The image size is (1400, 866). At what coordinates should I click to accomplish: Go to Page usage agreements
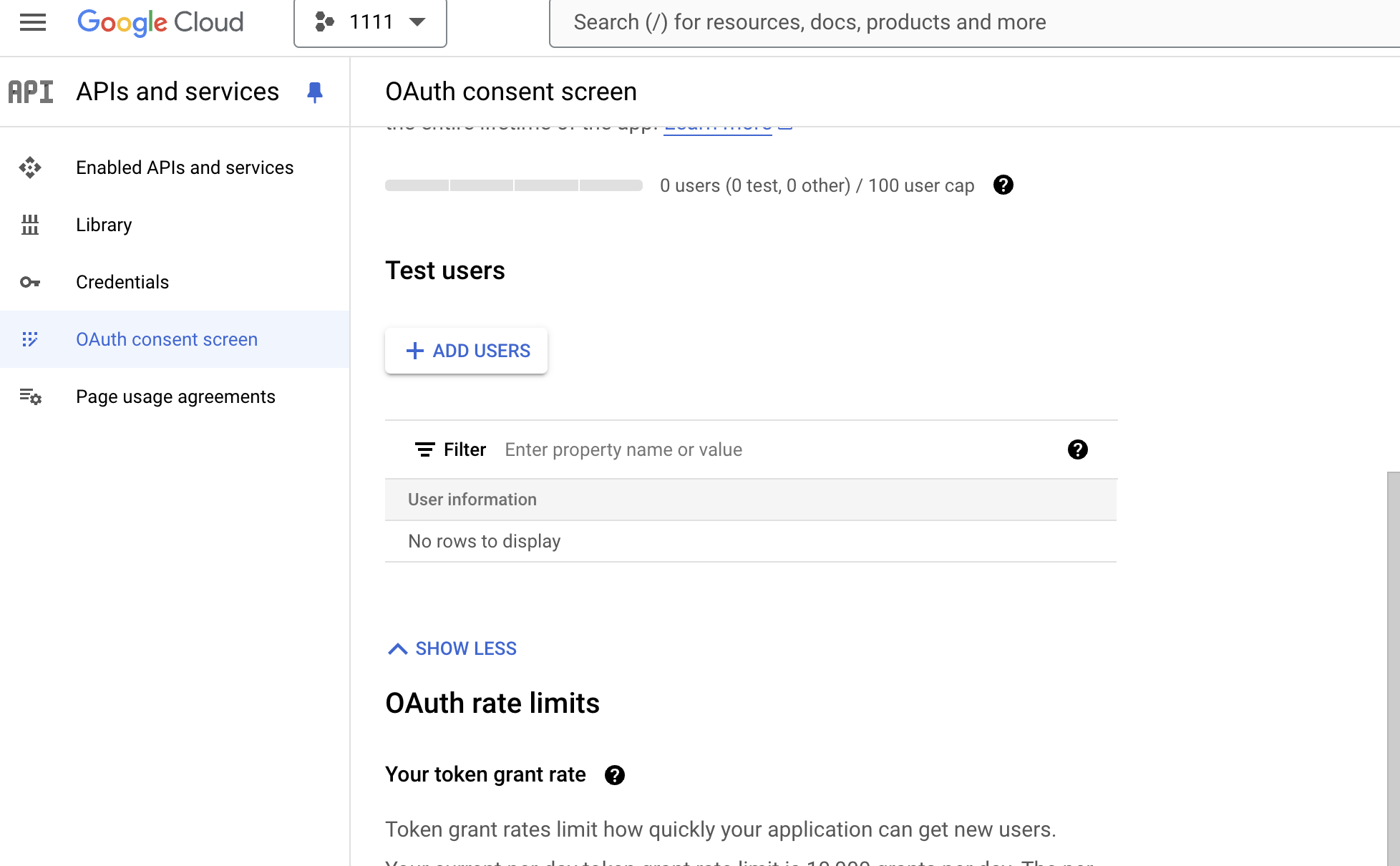tap(175, 396)
